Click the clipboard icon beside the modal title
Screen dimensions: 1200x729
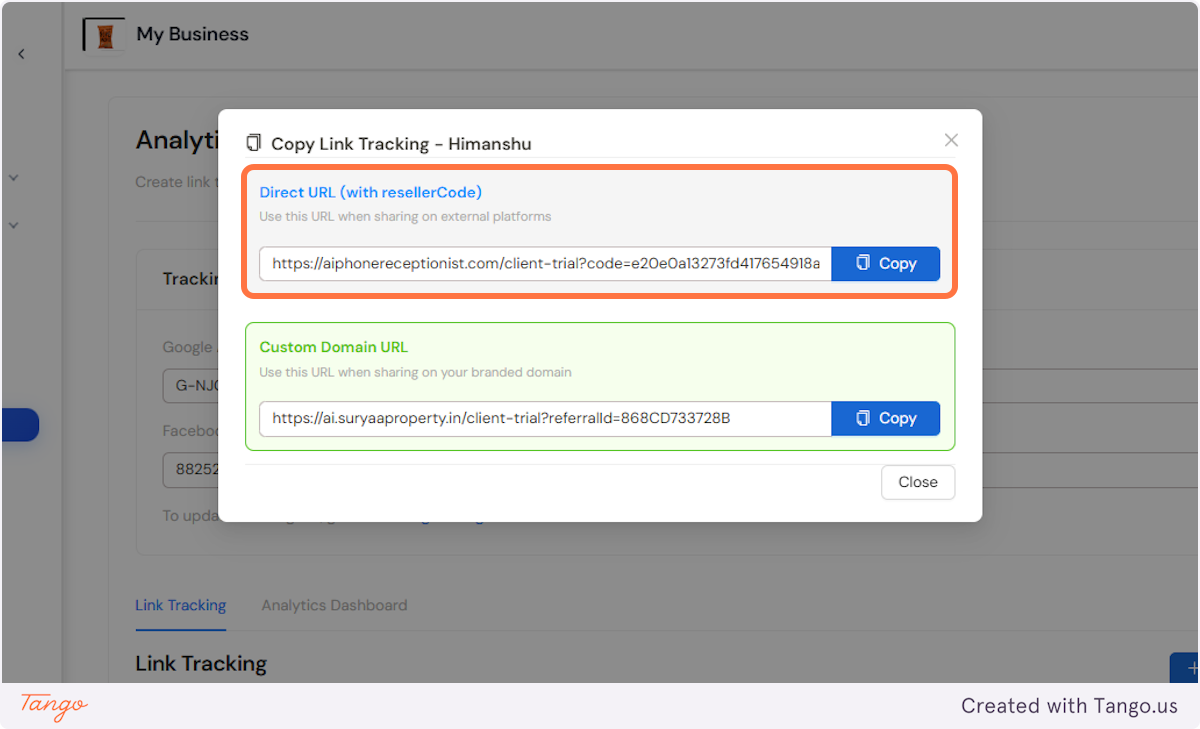254,142
